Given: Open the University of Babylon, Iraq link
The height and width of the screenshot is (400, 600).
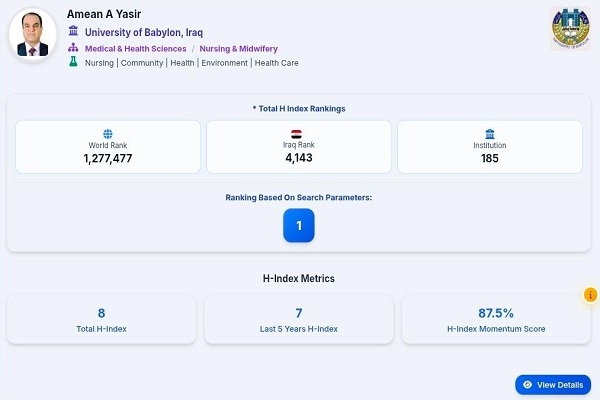Looking at the screenshot, I should 144,32.
